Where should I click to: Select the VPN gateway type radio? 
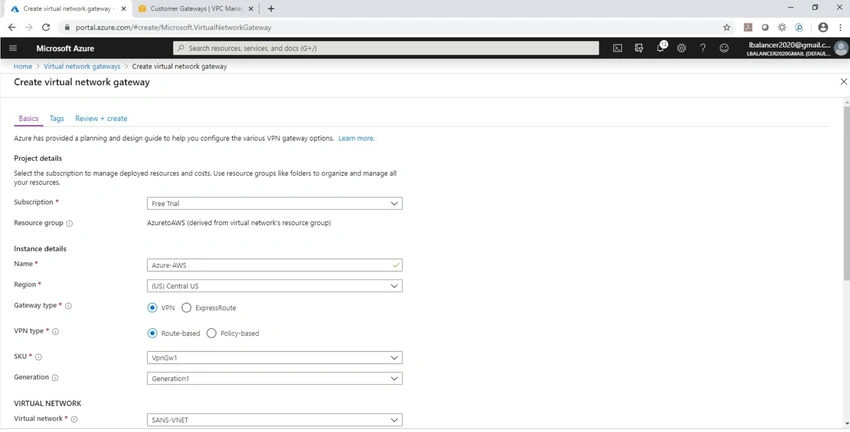(x=152, y=307)
